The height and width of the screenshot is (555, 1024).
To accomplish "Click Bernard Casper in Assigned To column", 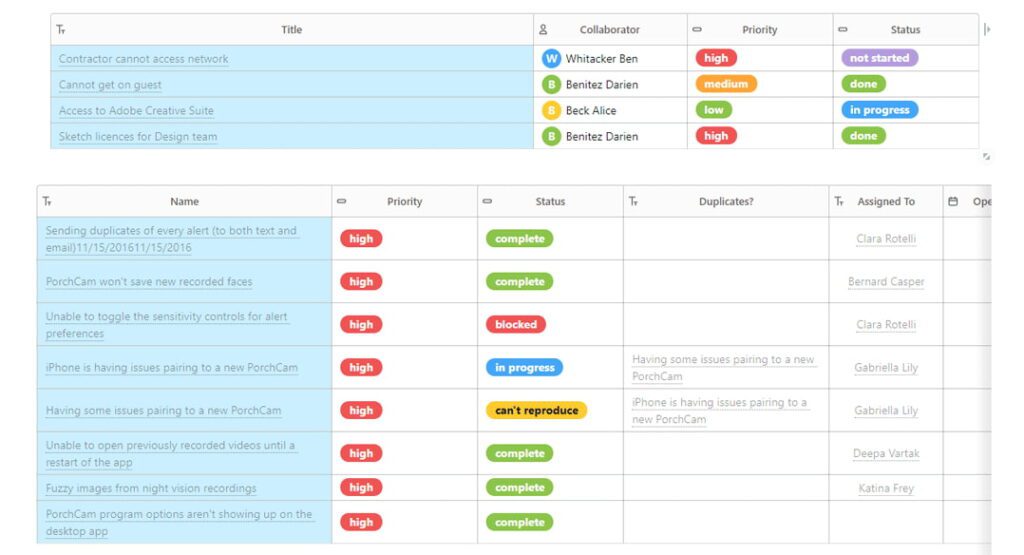I will (886, 281).
